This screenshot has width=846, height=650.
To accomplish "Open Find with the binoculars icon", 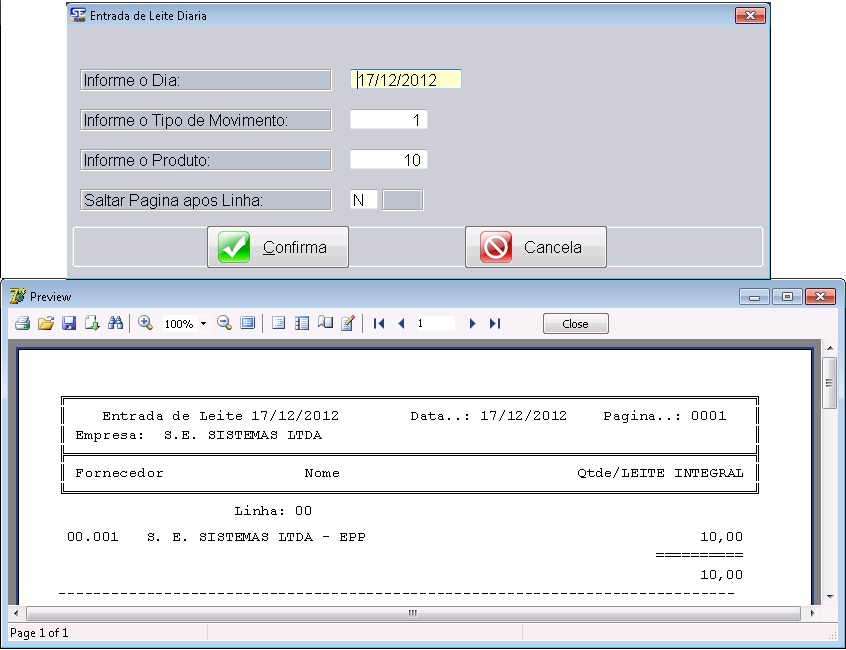I will [115, 324].
